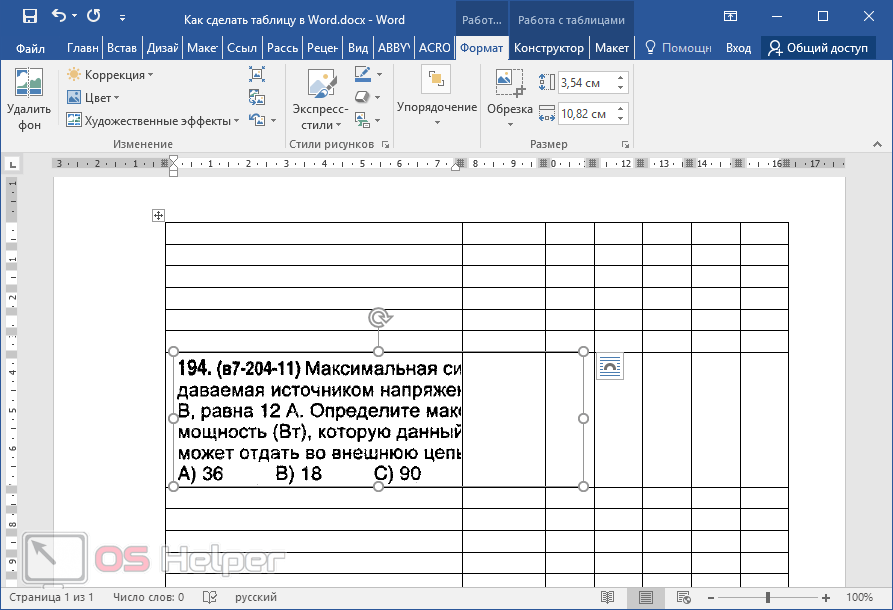Screen dimensions: 893x610
Task: Open the Упорядочение arrange menu
Action: (x=436, y=97)
